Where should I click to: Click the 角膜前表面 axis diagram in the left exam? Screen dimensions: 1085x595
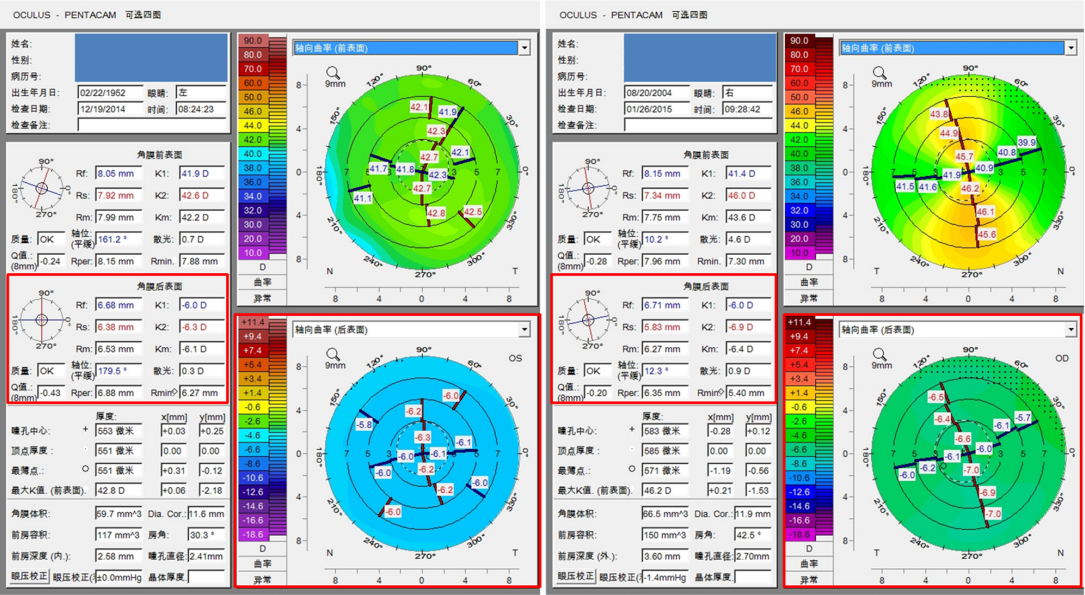click(42, 188)
